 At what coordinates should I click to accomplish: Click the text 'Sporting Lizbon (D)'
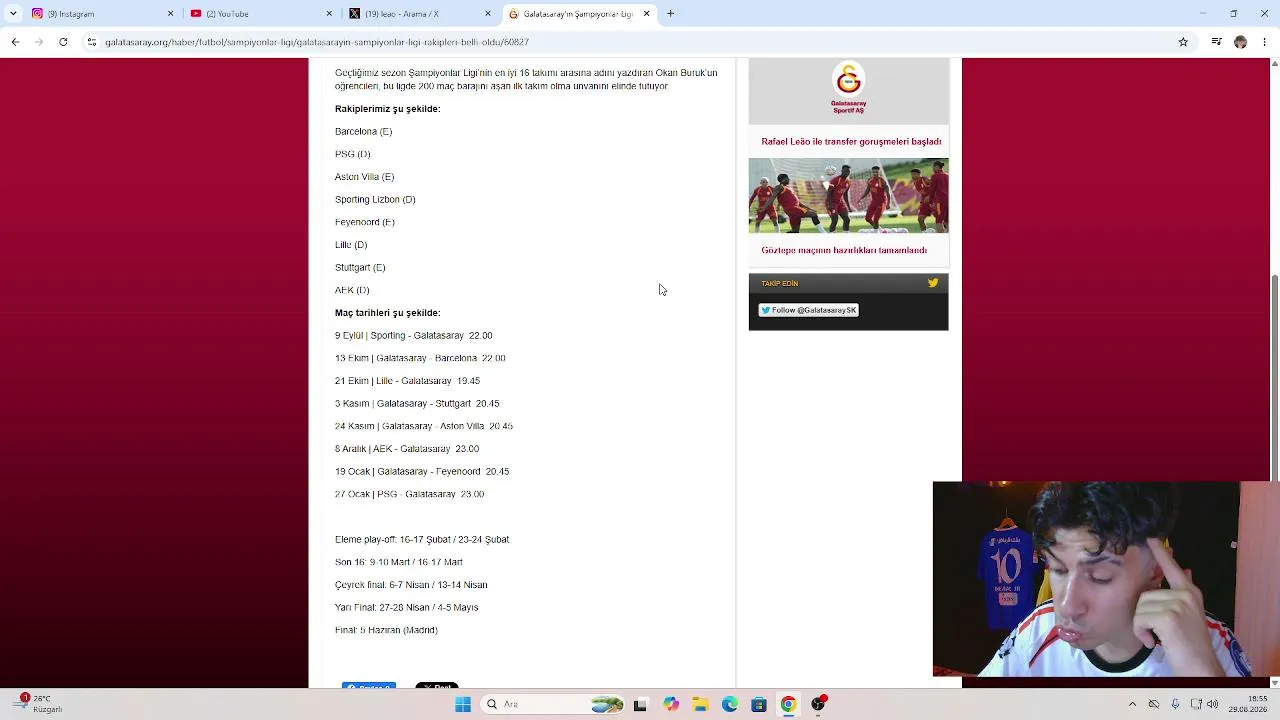click(x=375, y=200)
